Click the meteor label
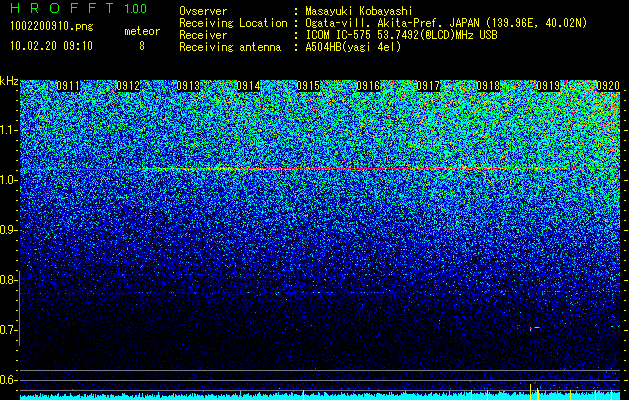The height and width of the screenshot is (400, 629). click(x=142, y=31)
